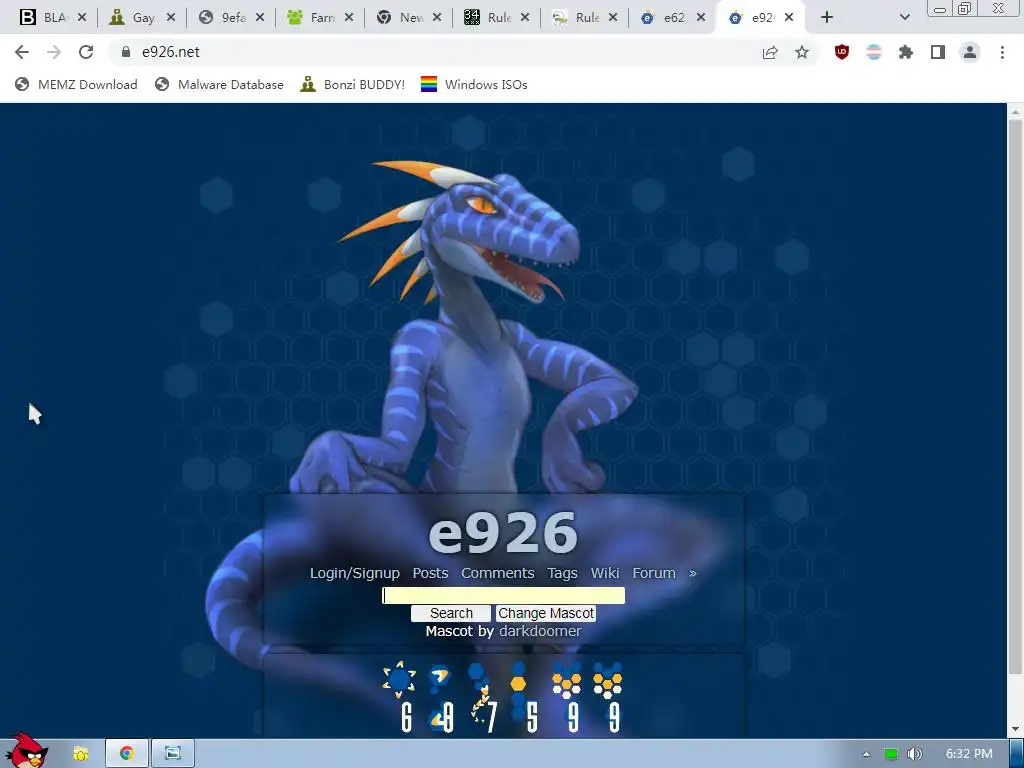Viewport: 1024px width, 768px height.
Task: Toggle the browser side panel
Action: tap(938, 52)
